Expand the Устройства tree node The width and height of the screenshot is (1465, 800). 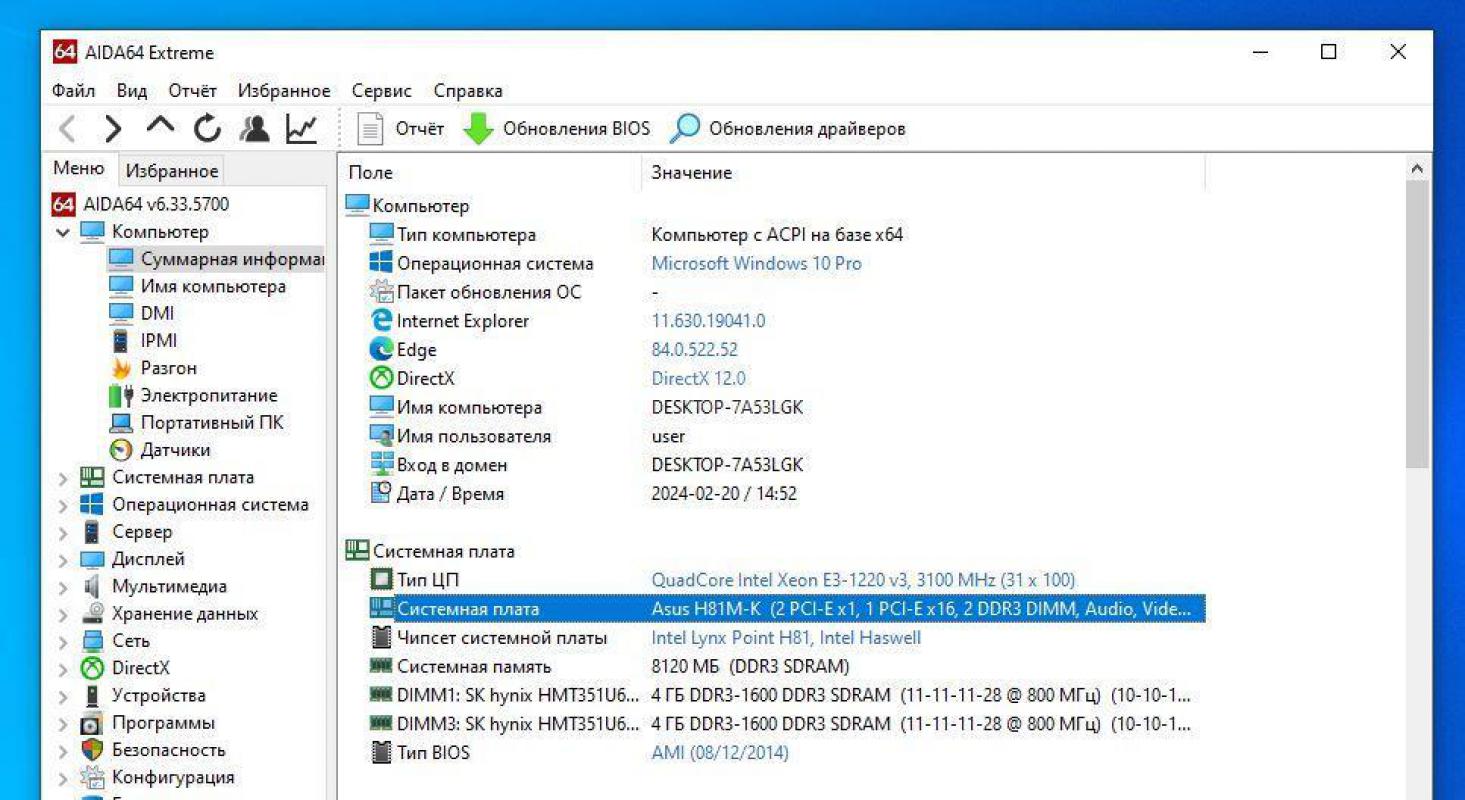coord(63,696)
